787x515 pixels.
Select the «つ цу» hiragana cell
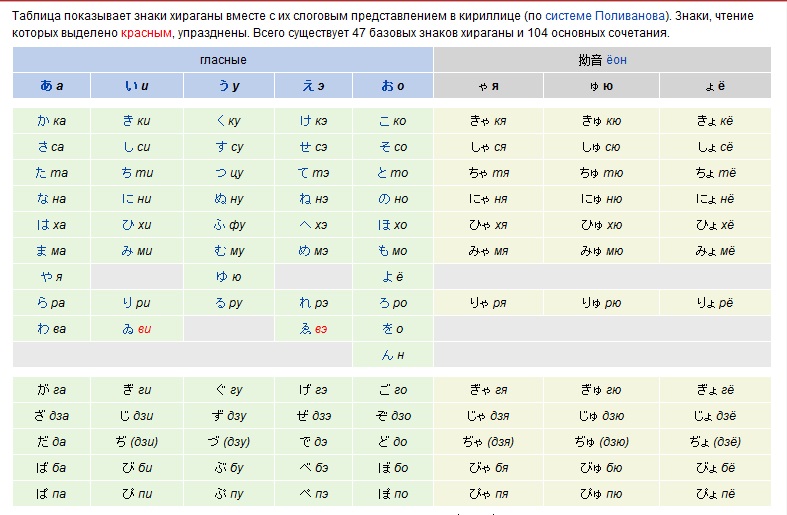pos(229,173)
